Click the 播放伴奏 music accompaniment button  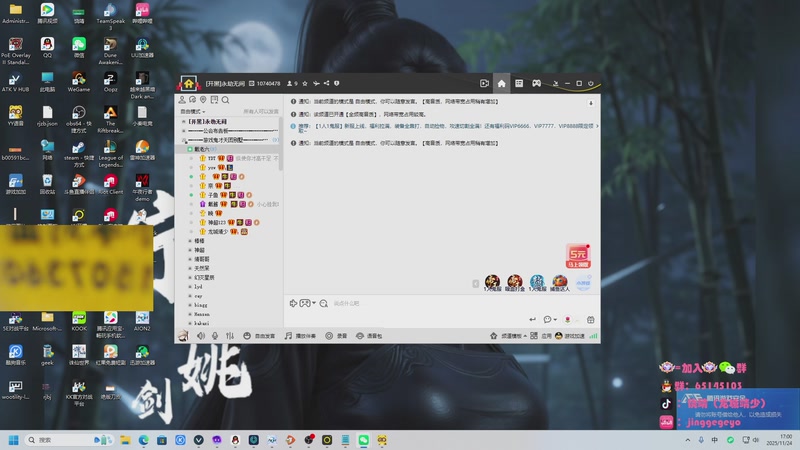pyautogui.click(x=300, y=336)
